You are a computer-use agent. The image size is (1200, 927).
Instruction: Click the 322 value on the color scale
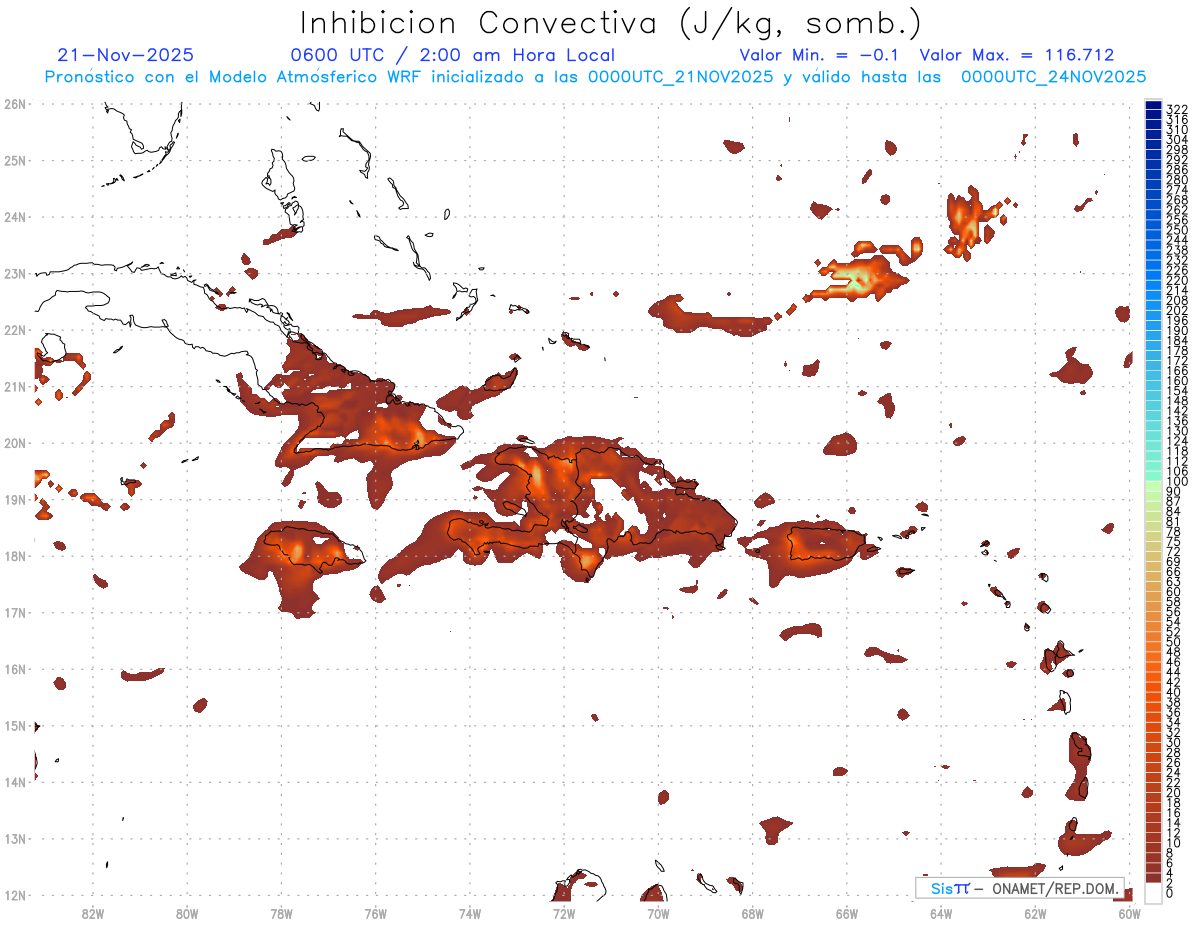point(1177,109)
